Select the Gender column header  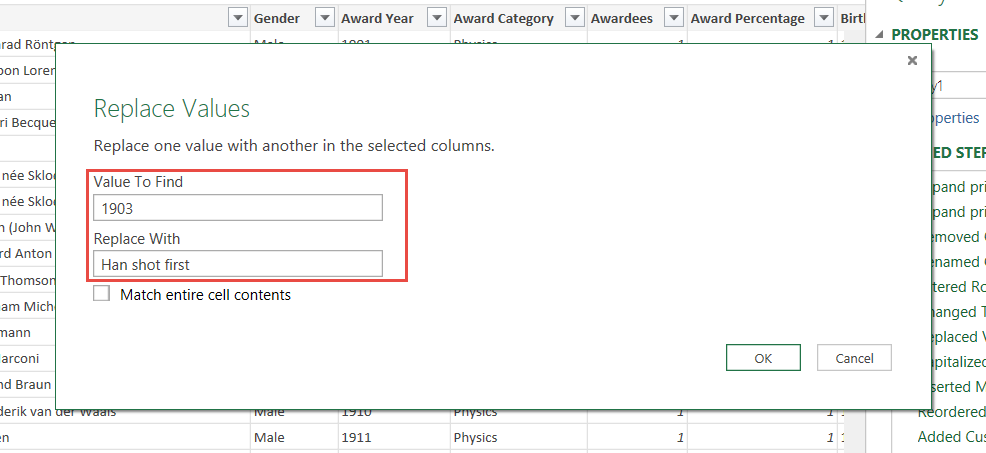tap(276, 18)
